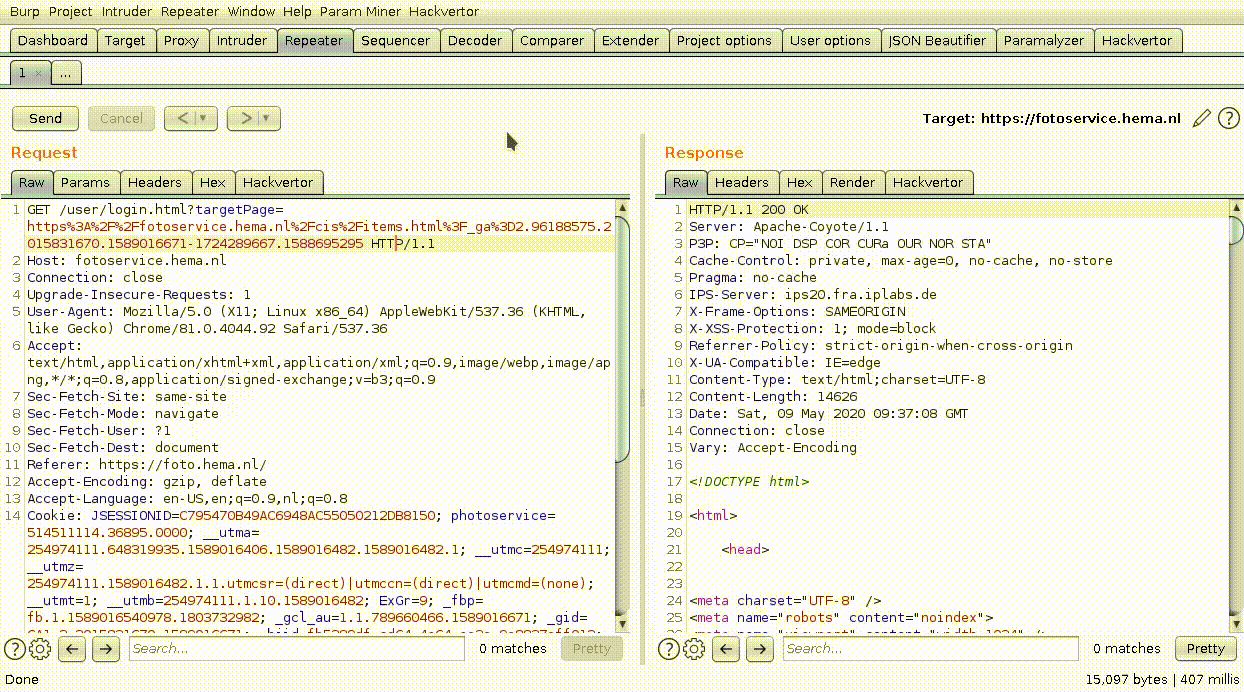Send the request
Viewport: 1244px width, 692px height.
45,118
